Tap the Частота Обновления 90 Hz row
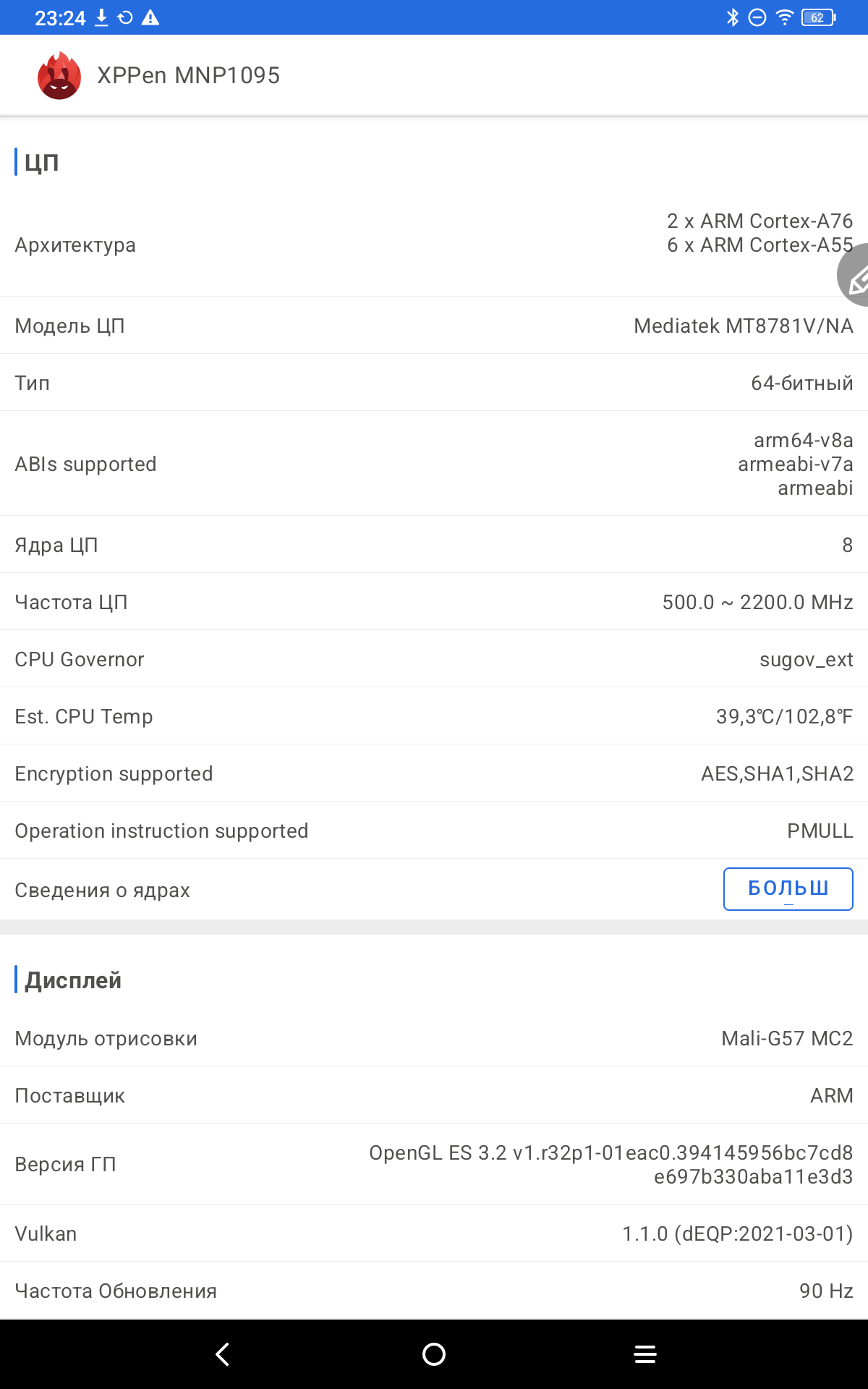This screenshot has height=1389, width=868. (434, 1291)
